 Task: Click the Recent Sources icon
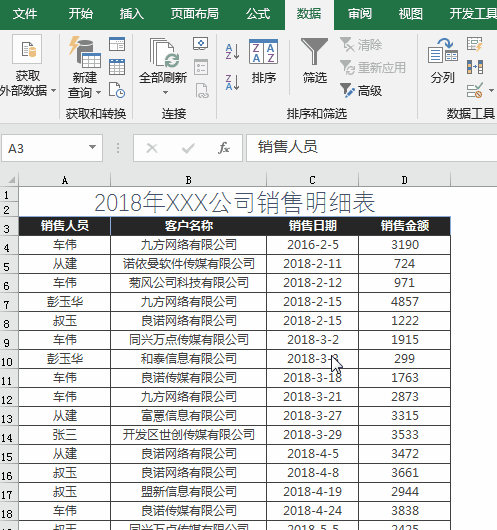(x=117, y=90)
